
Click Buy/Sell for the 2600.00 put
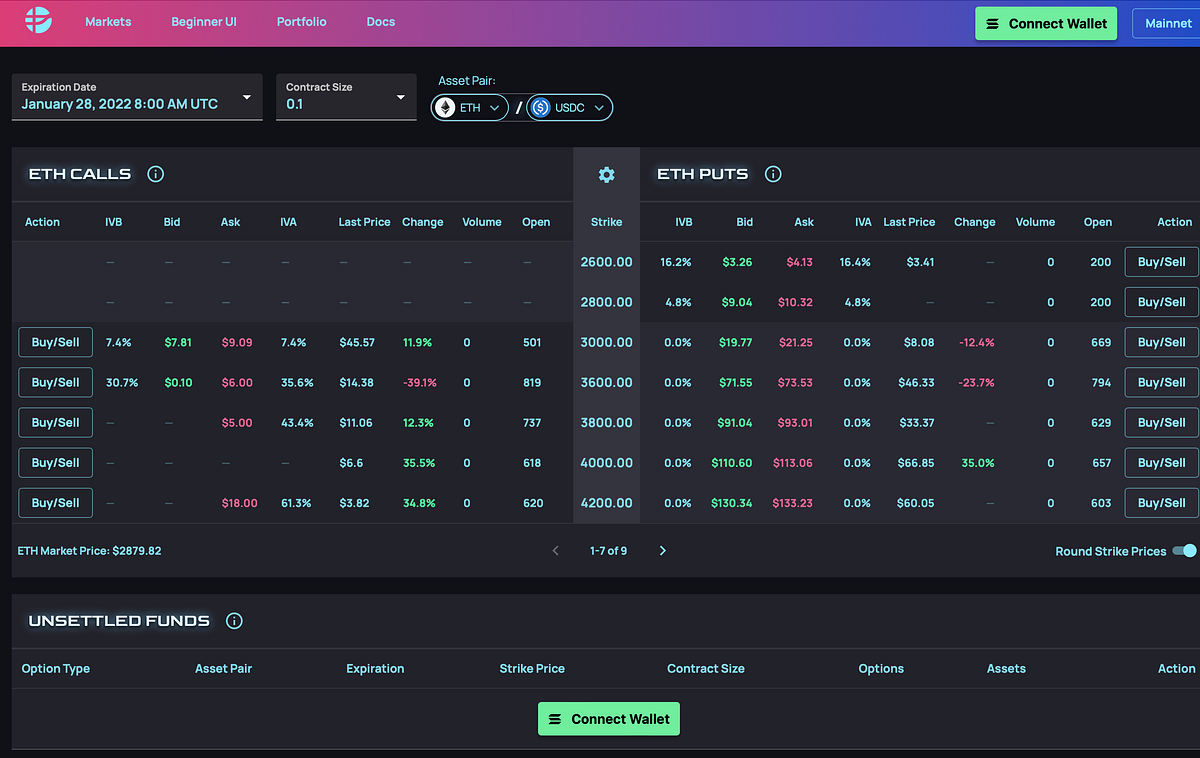1161,262
